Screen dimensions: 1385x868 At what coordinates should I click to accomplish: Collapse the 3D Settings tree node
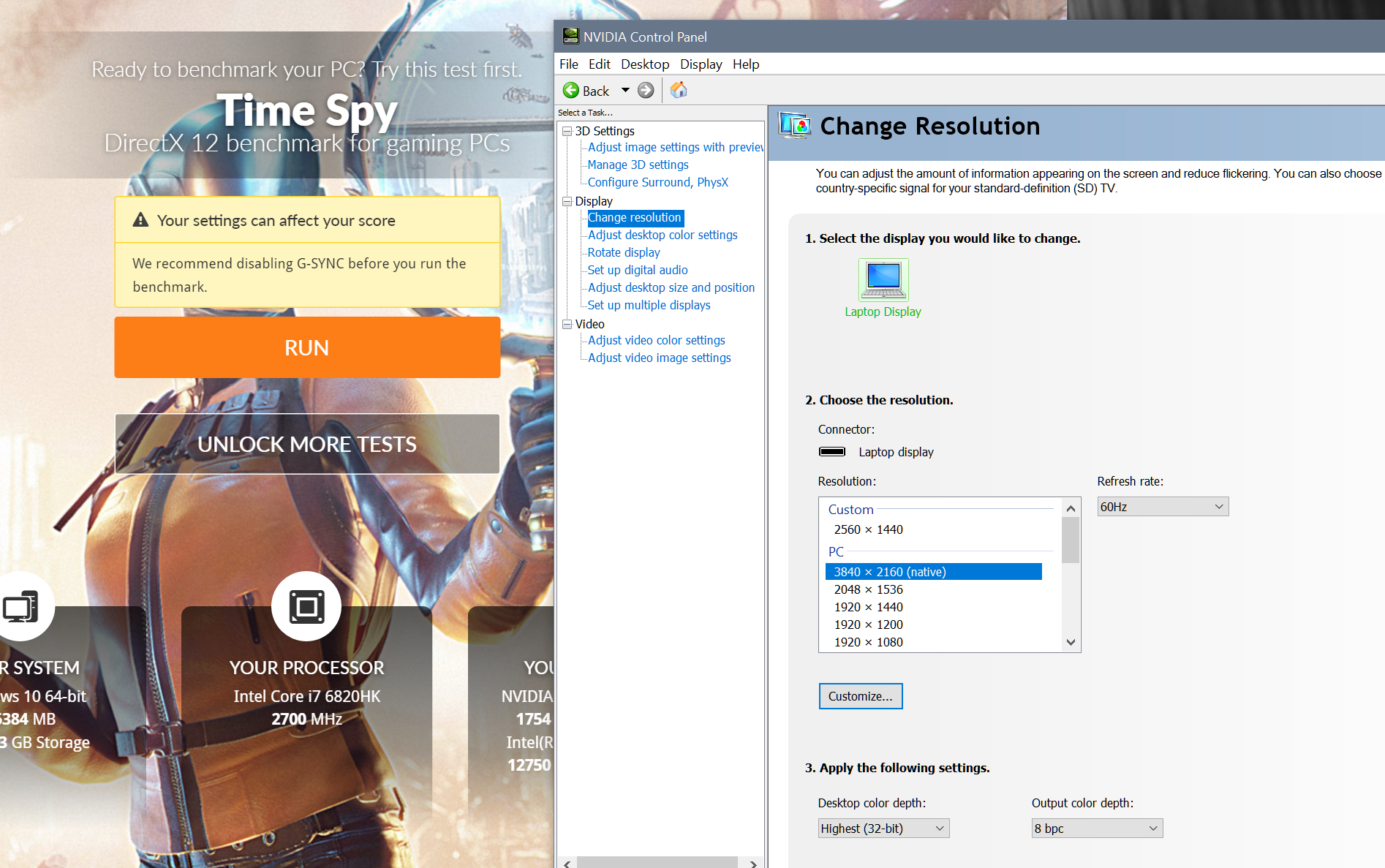(567, 131)
